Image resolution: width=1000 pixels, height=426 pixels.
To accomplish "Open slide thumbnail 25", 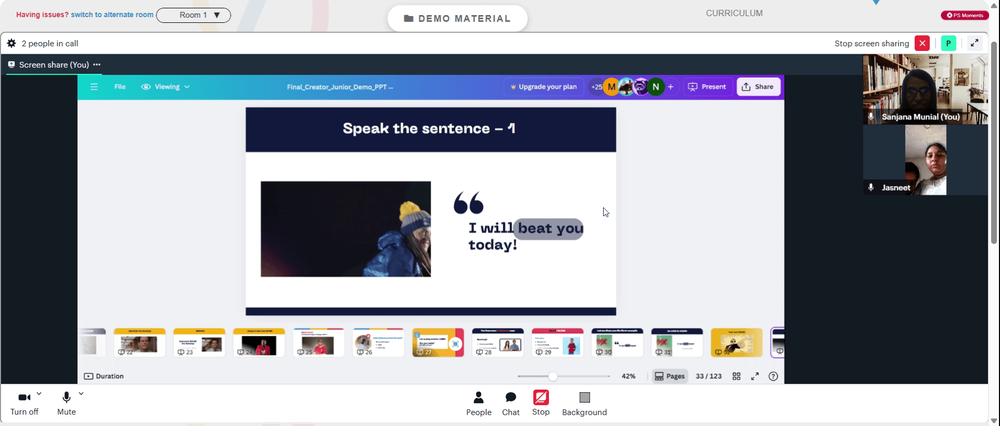I will (x=318, y=343).
